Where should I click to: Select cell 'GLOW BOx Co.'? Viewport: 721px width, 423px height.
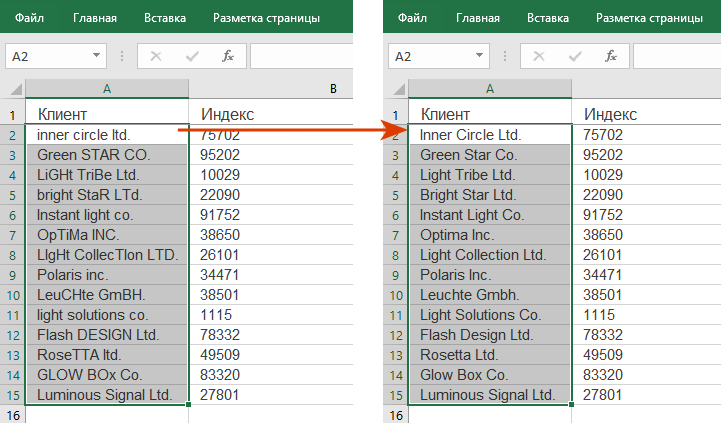coord(107,375)
